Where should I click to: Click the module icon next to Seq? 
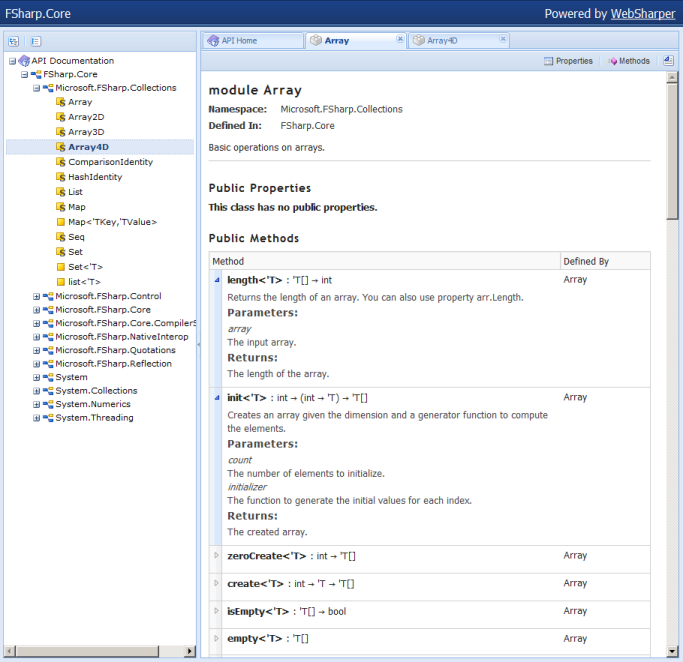[61, 236]
